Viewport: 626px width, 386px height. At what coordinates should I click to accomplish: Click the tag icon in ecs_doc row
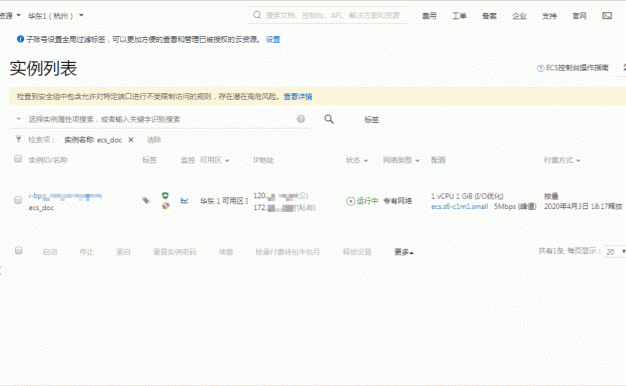click(146, 200)
